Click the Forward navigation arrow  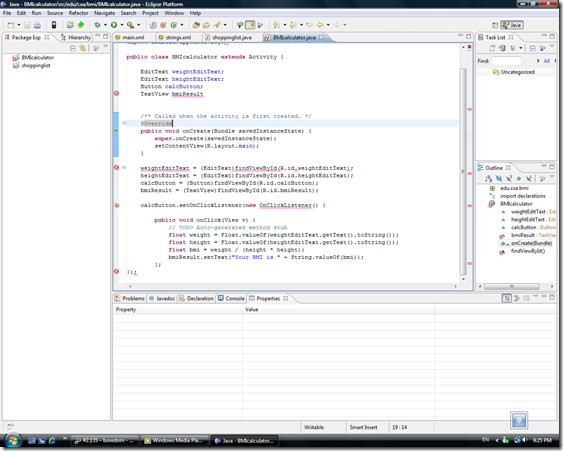(x=336, y=25)
